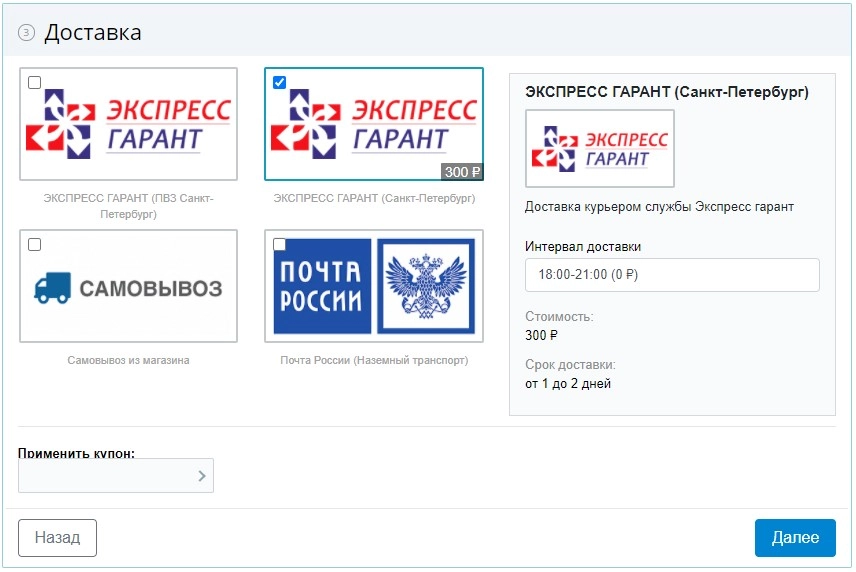Proceed with the Далее button
The image size is (856, 572).
(x=795, y=538)
